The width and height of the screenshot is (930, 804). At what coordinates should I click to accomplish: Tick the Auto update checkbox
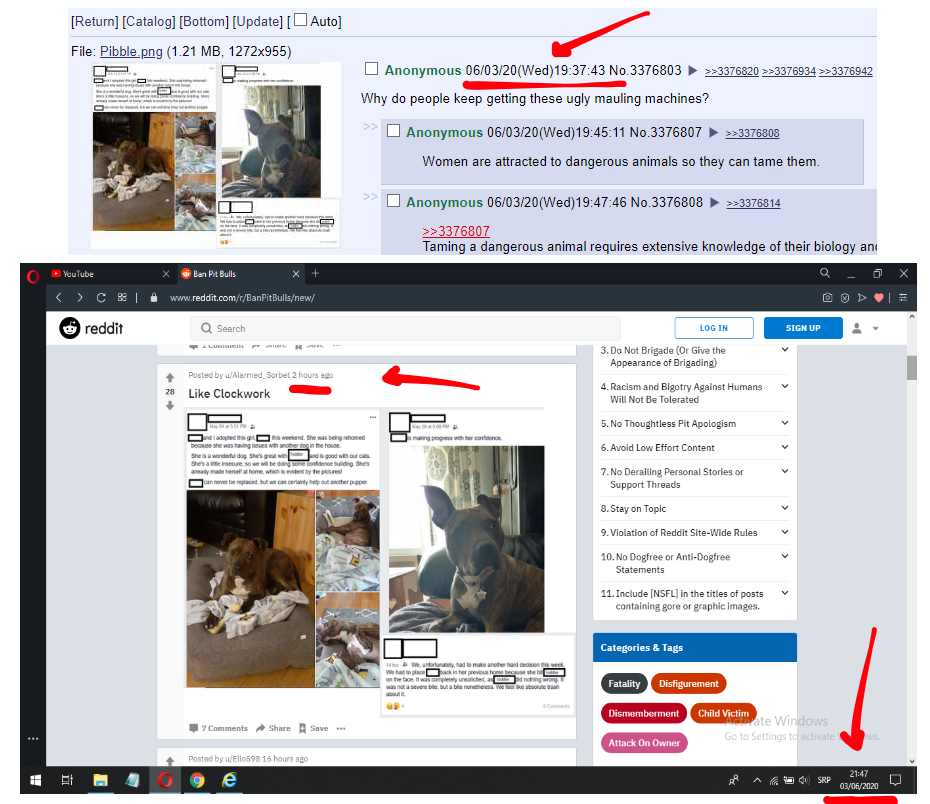point(301,20)
